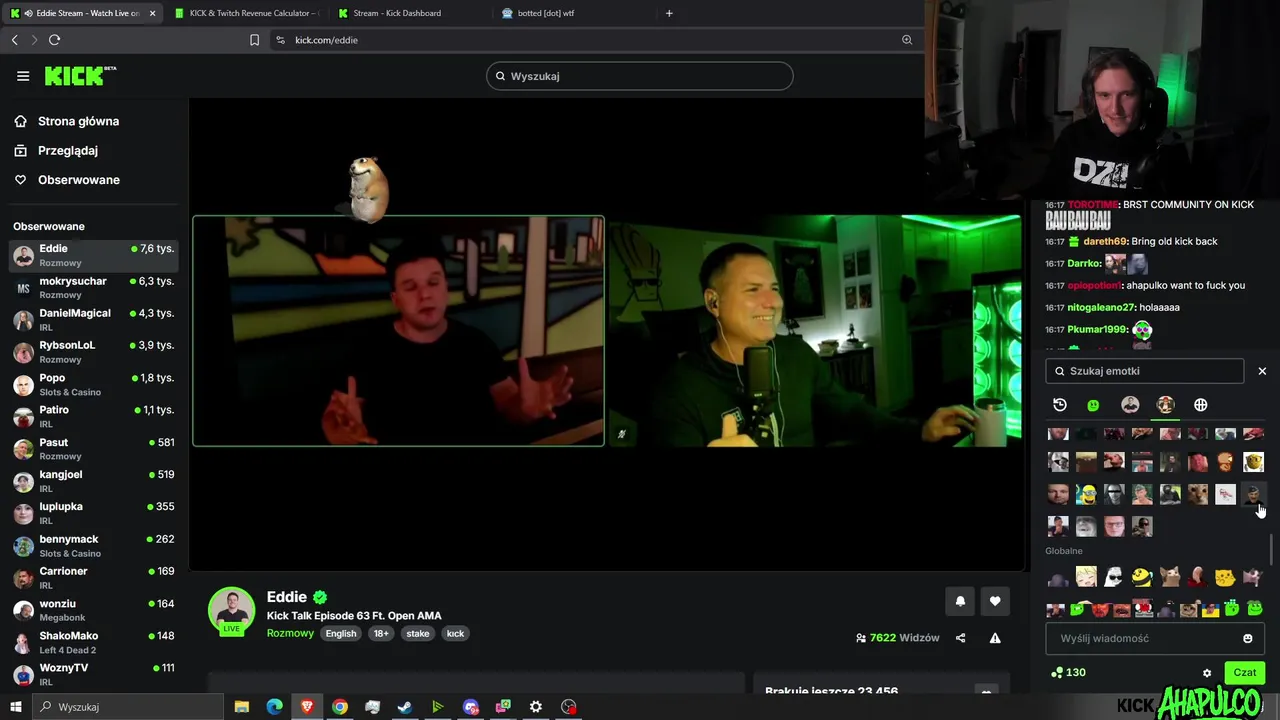Image resolution: width=1280 pixels, height=720 pixels.
Task: Open RybsonLoL channel
Action: coord(94,352)
